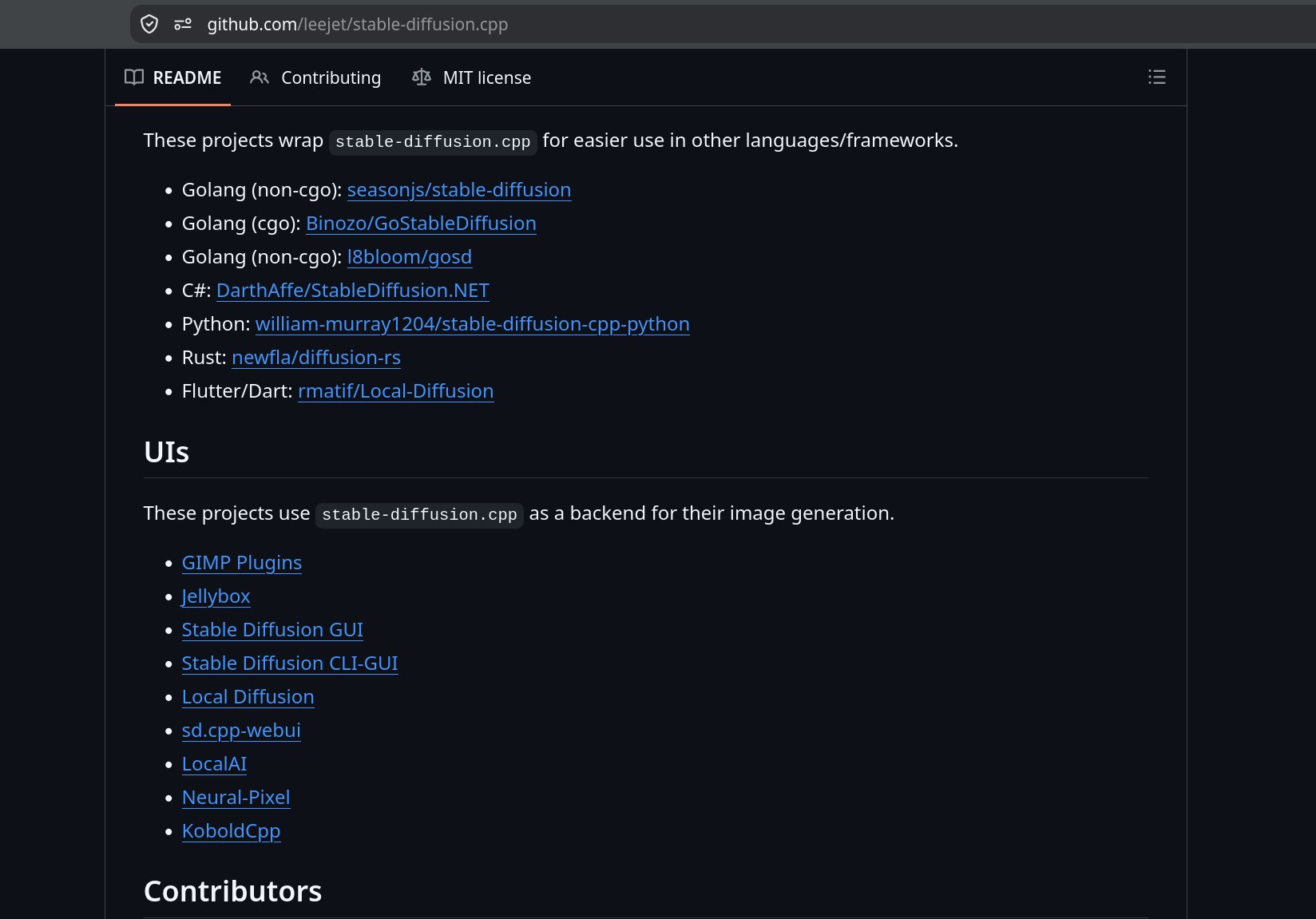The width and height of the screenshot is (1316, 919).
Task: Click the Contributing people icon
Action: [x=259, y=77]
